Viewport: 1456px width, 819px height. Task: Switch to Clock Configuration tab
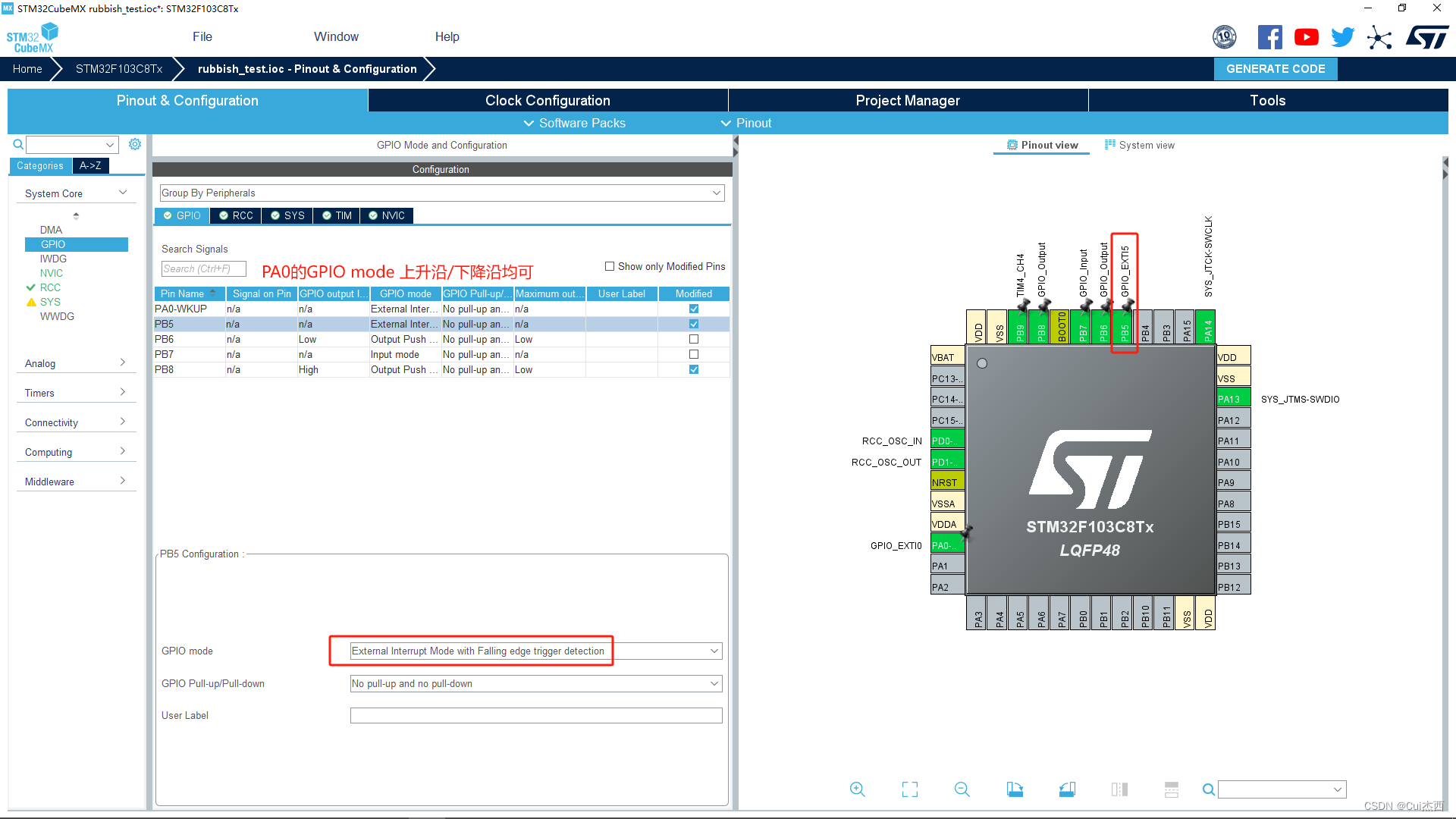click(549, 100)
